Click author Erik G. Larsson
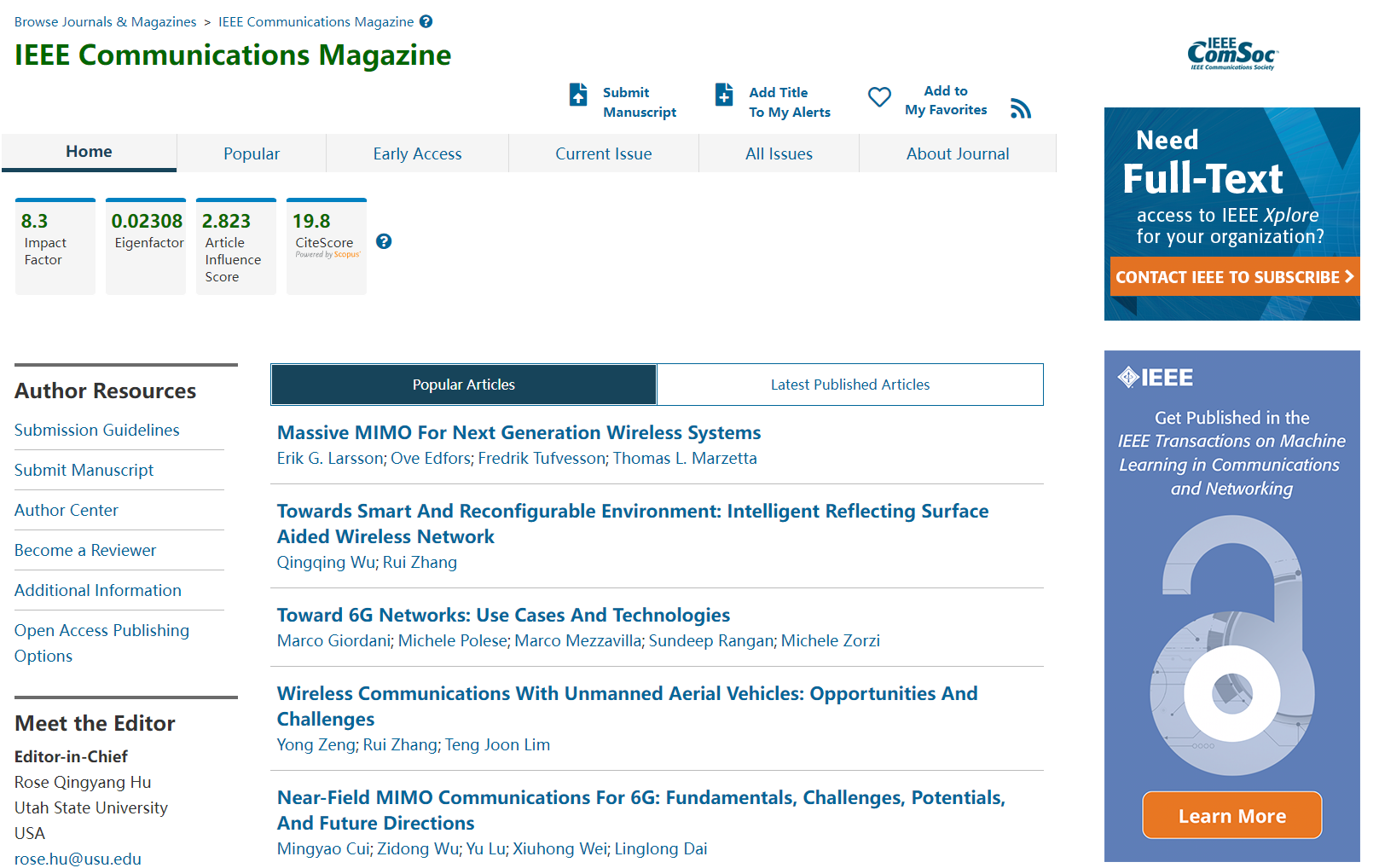 click(x=330, y=458)
